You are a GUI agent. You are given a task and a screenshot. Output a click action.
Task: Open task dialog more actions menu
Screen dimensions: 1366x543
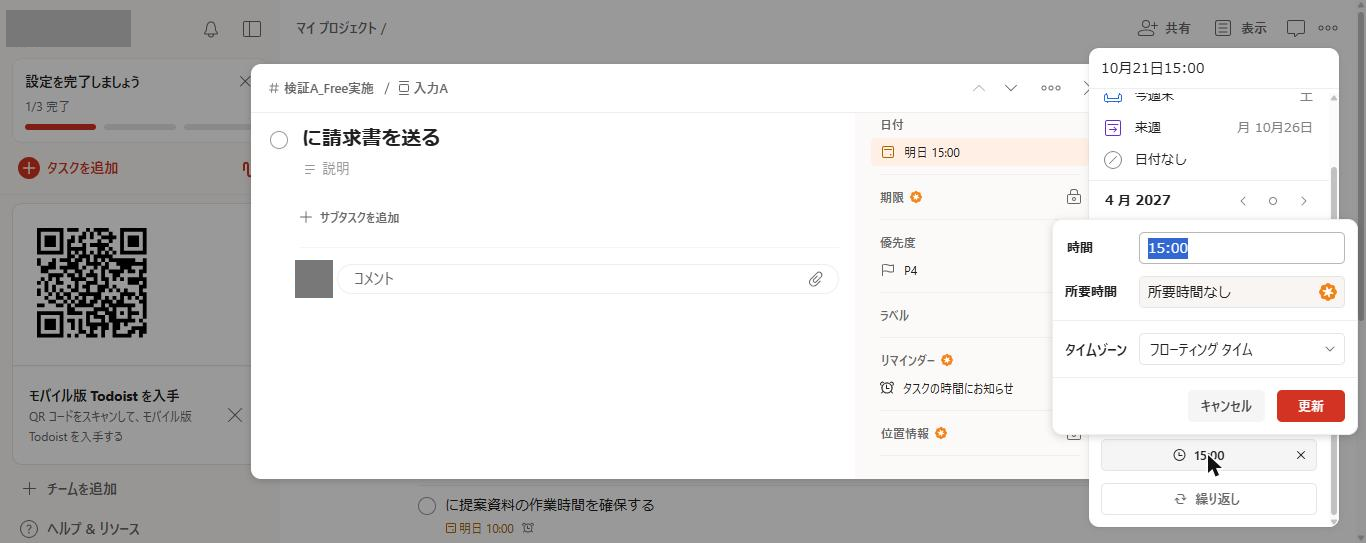pos(1051,88)
